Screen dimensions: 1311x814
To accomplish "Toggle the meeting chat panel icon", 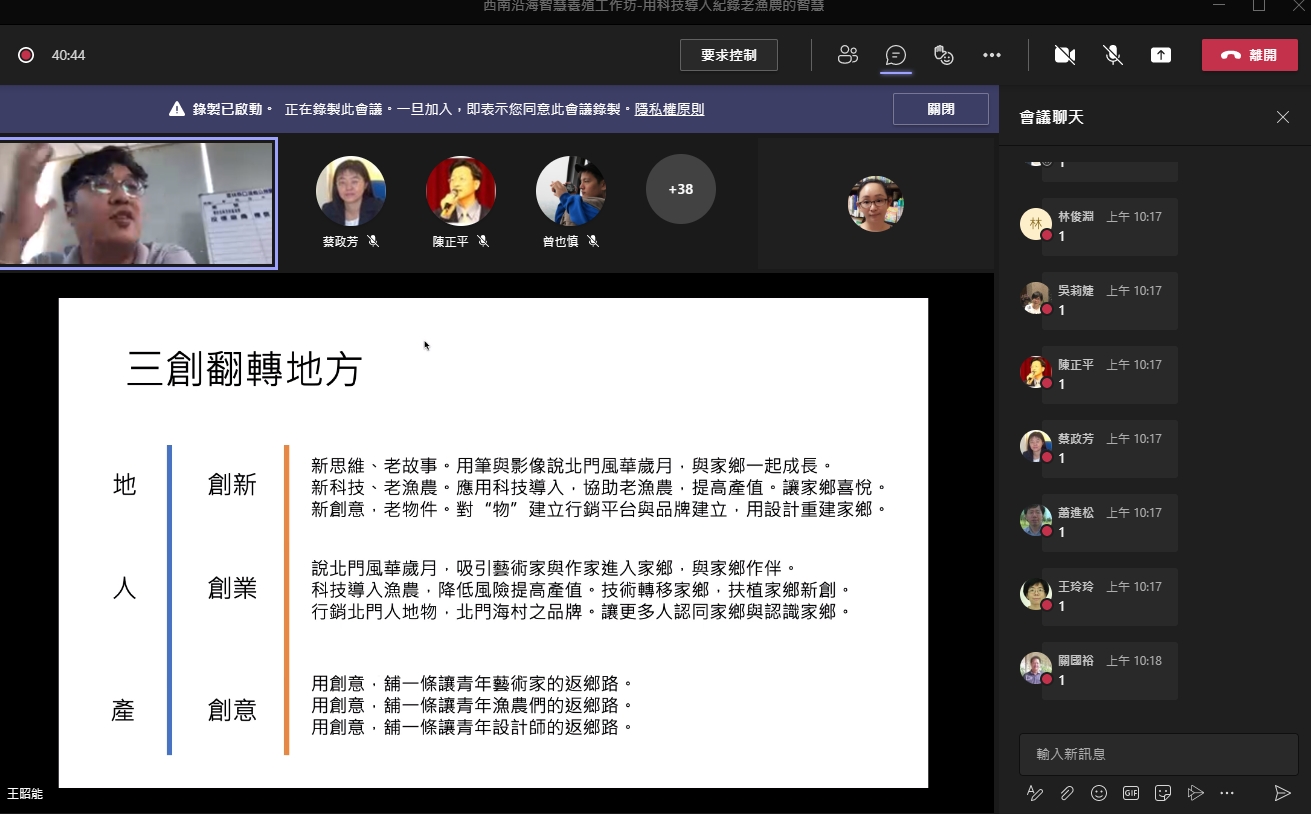I will pyautogui.click(x=896, y=55).
